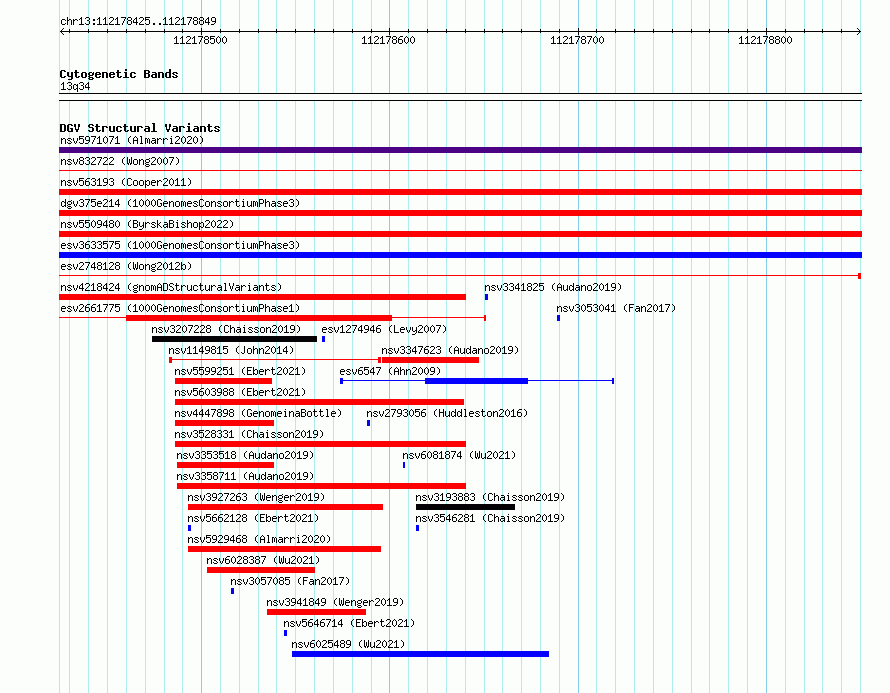
Task: Click nsv563193 (Cooper2011) label
Action: click(126, 182)
